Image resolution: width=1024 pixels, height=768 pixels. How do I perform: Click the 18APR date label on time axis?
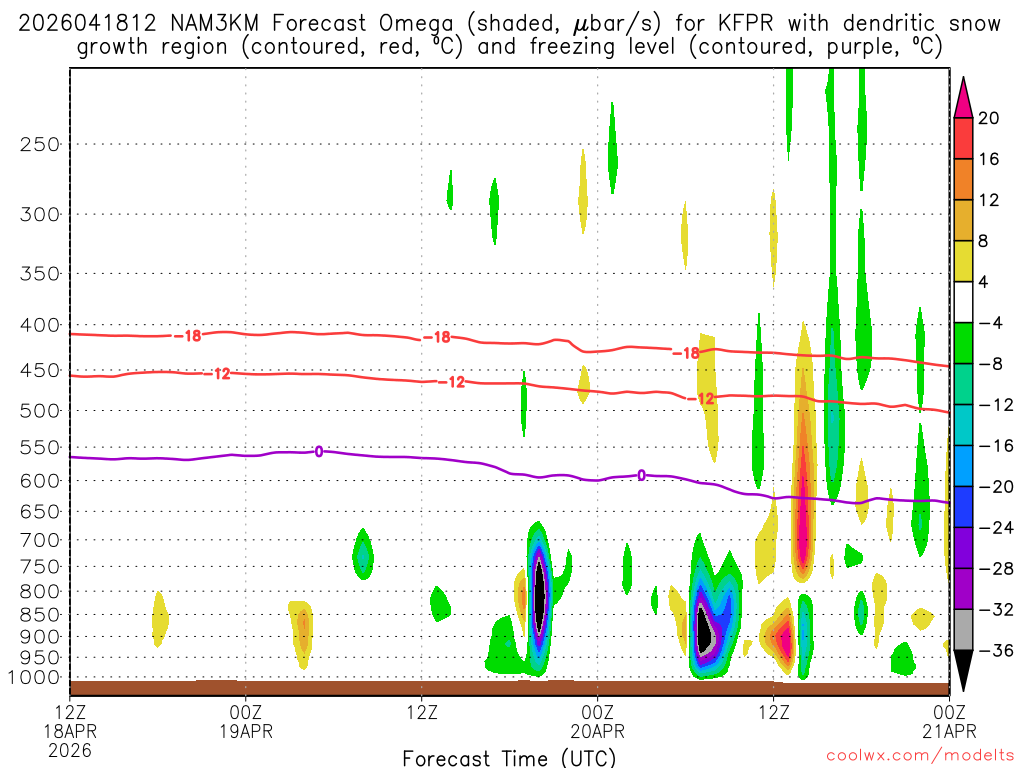pyautogui.click(x=70, y=731)
